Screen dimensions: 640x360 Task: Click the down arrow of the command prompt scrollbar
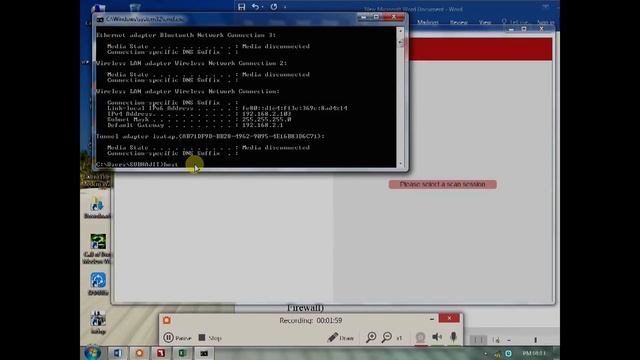tap(400, 164)
